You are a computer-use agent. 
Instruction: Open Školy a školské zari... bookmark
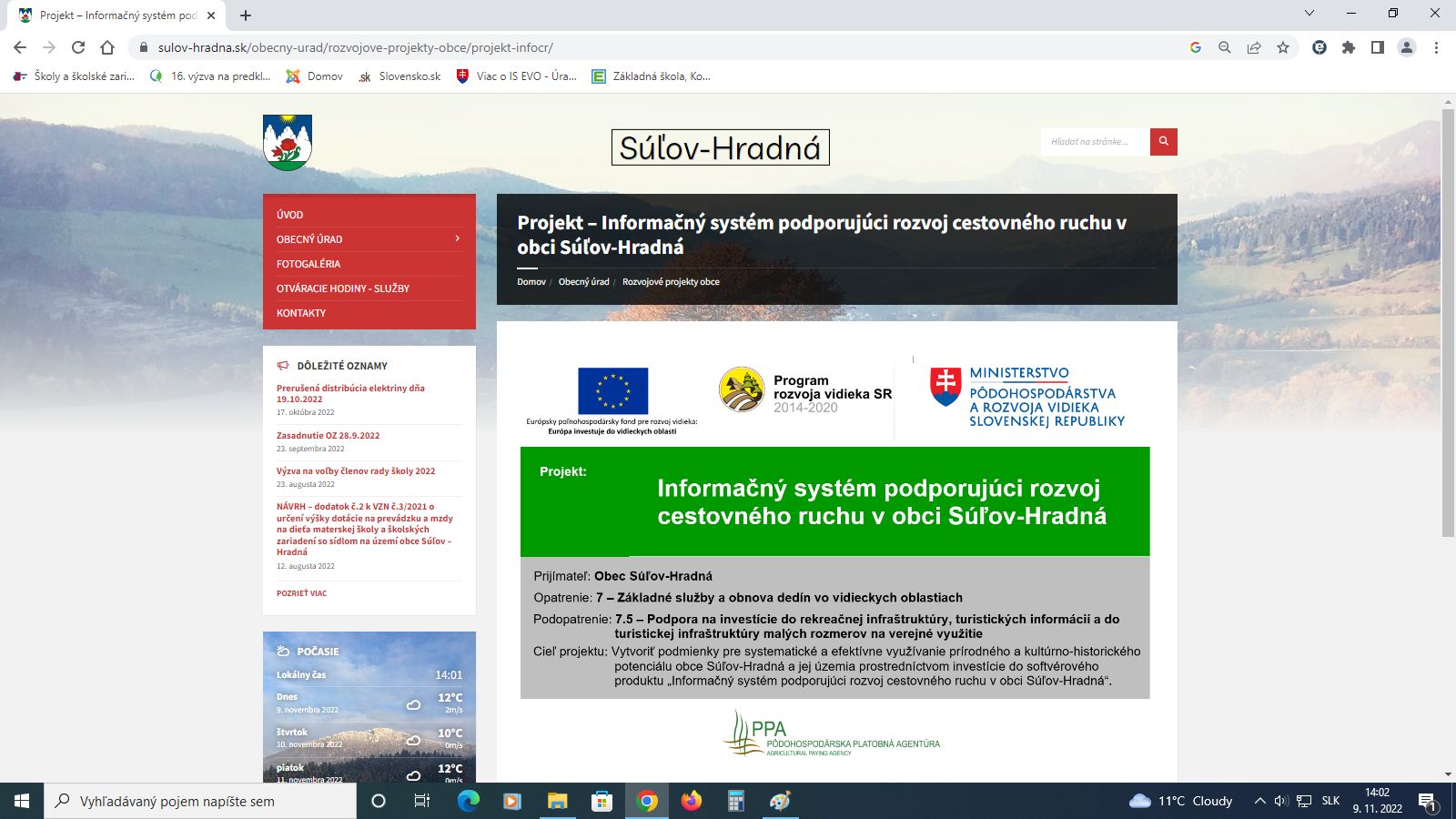coord(75,76)
